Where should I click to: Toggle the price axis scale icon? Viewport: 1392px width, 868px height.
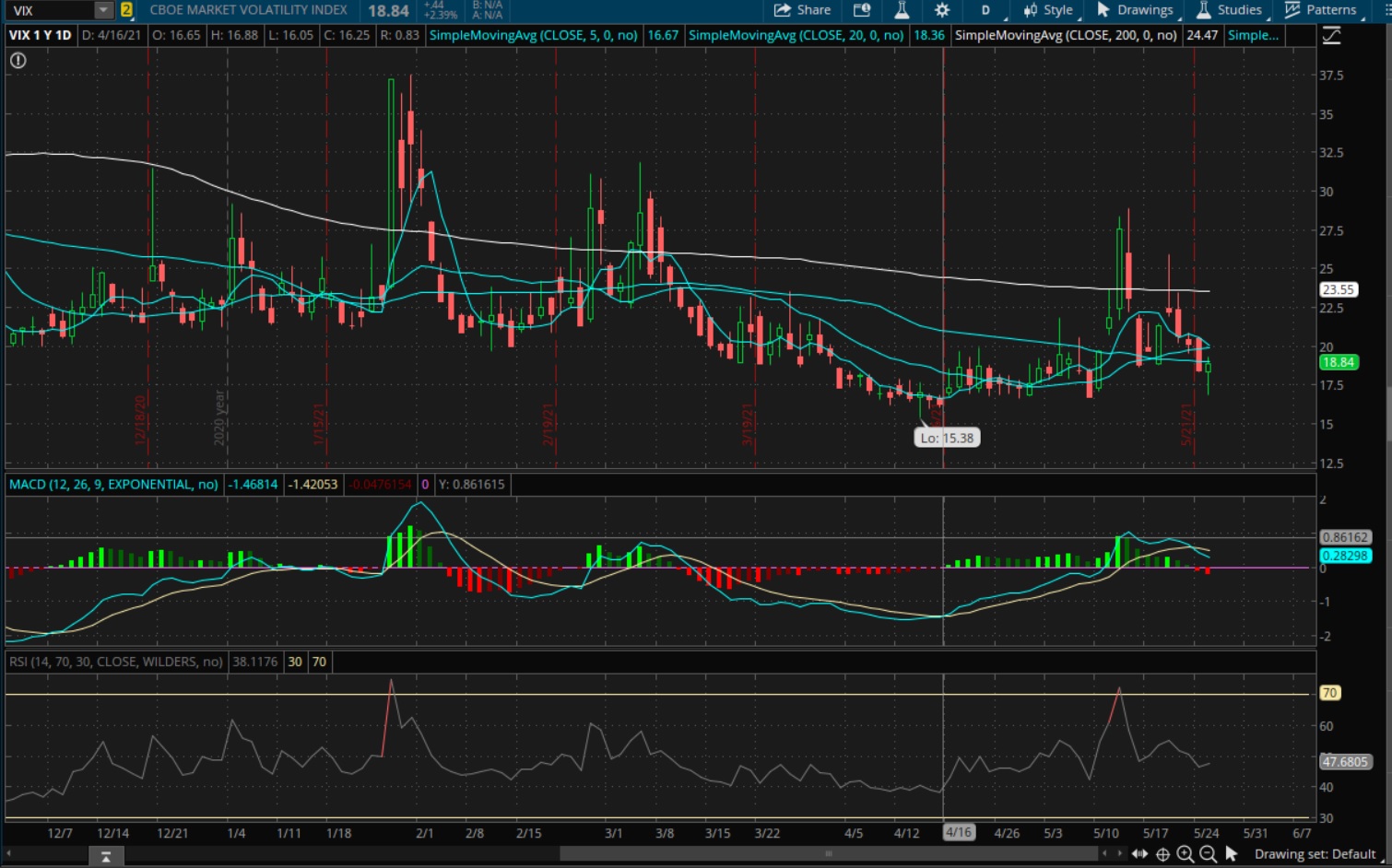point(1331,36)
